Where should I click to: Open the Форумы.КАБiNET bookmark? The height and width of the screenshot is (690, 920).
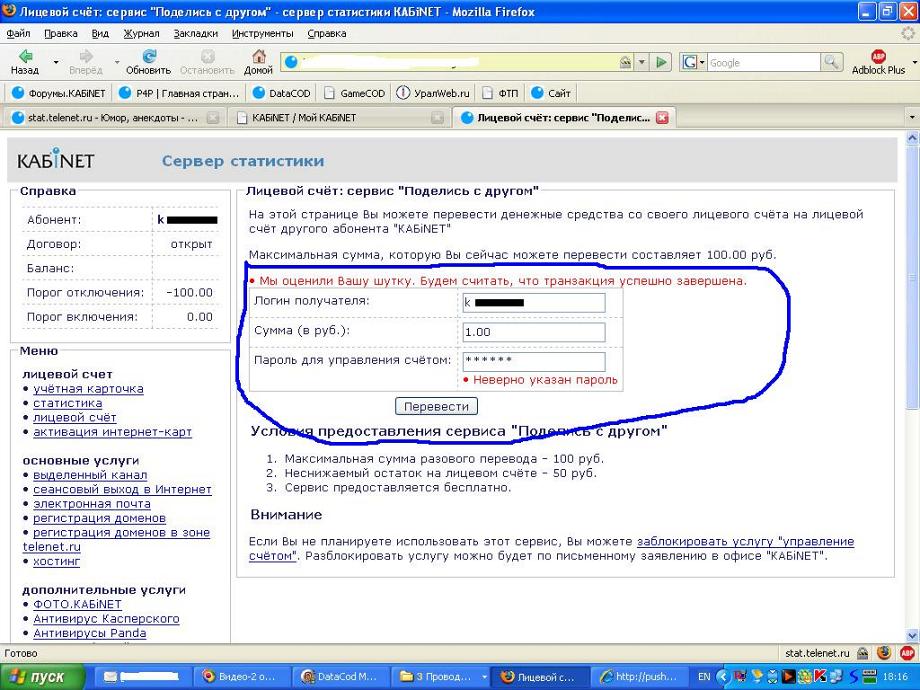coord(59,93)
